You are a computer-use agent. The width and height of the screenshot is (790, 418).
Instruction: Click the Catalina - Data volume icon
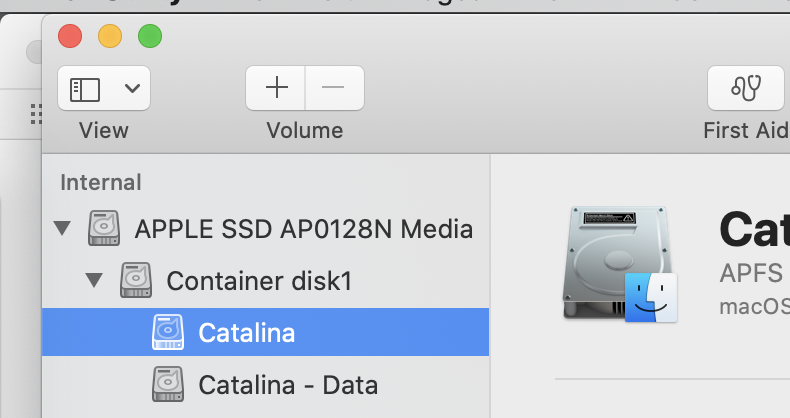168,383
